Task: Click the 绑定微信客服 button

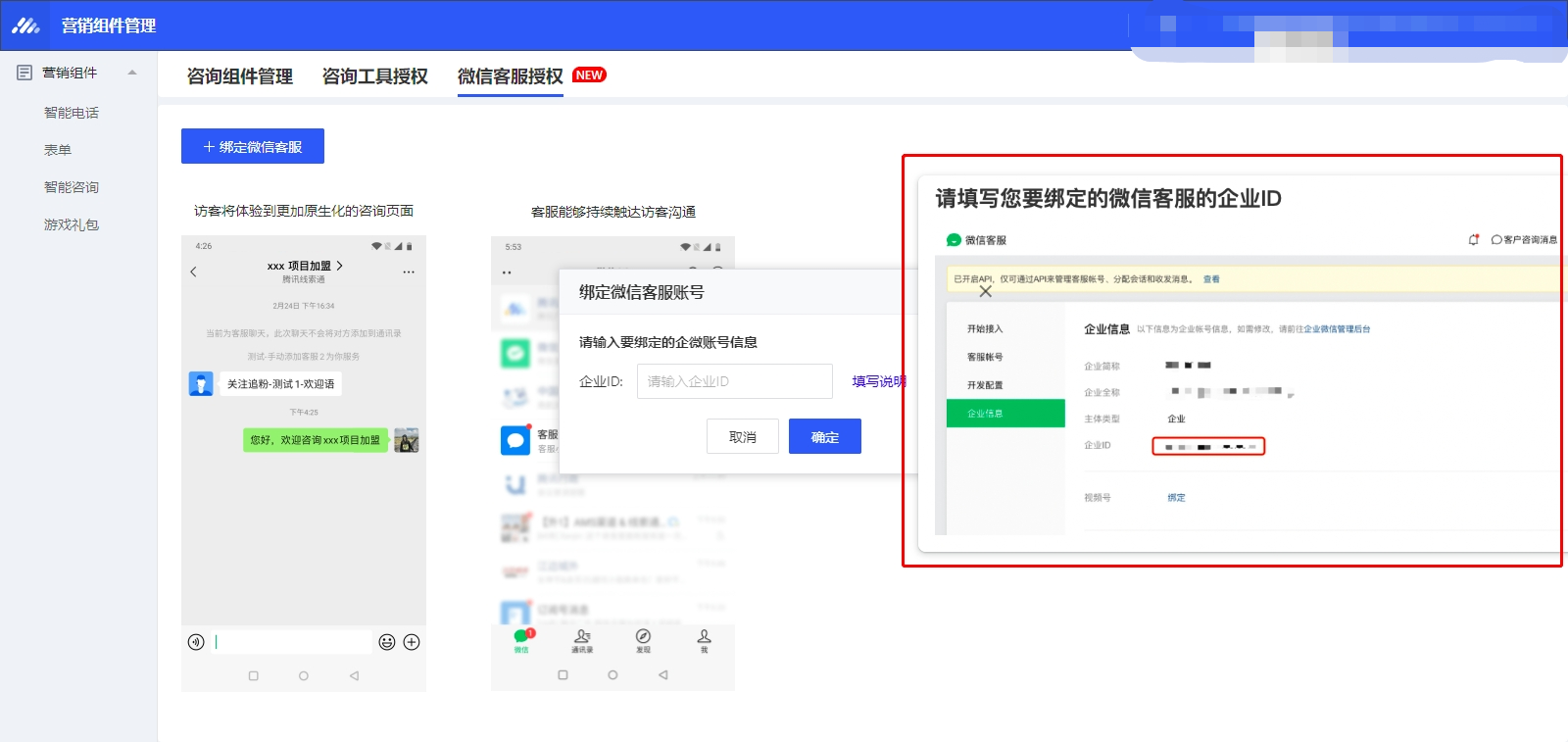Action: [x=253, y=146]
